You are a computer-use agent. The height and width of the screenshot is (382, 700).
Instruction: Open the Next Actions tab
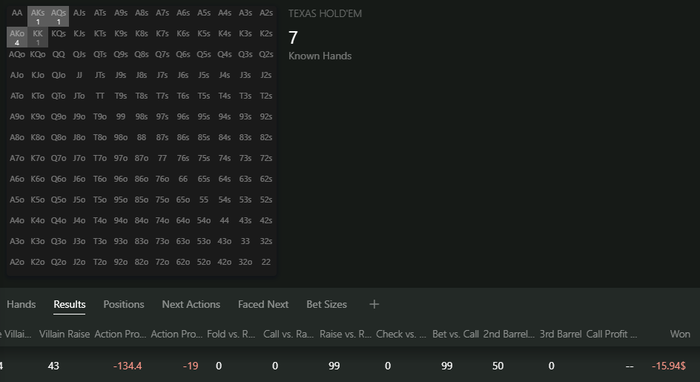pyautogui.click(x=191, y=304)
